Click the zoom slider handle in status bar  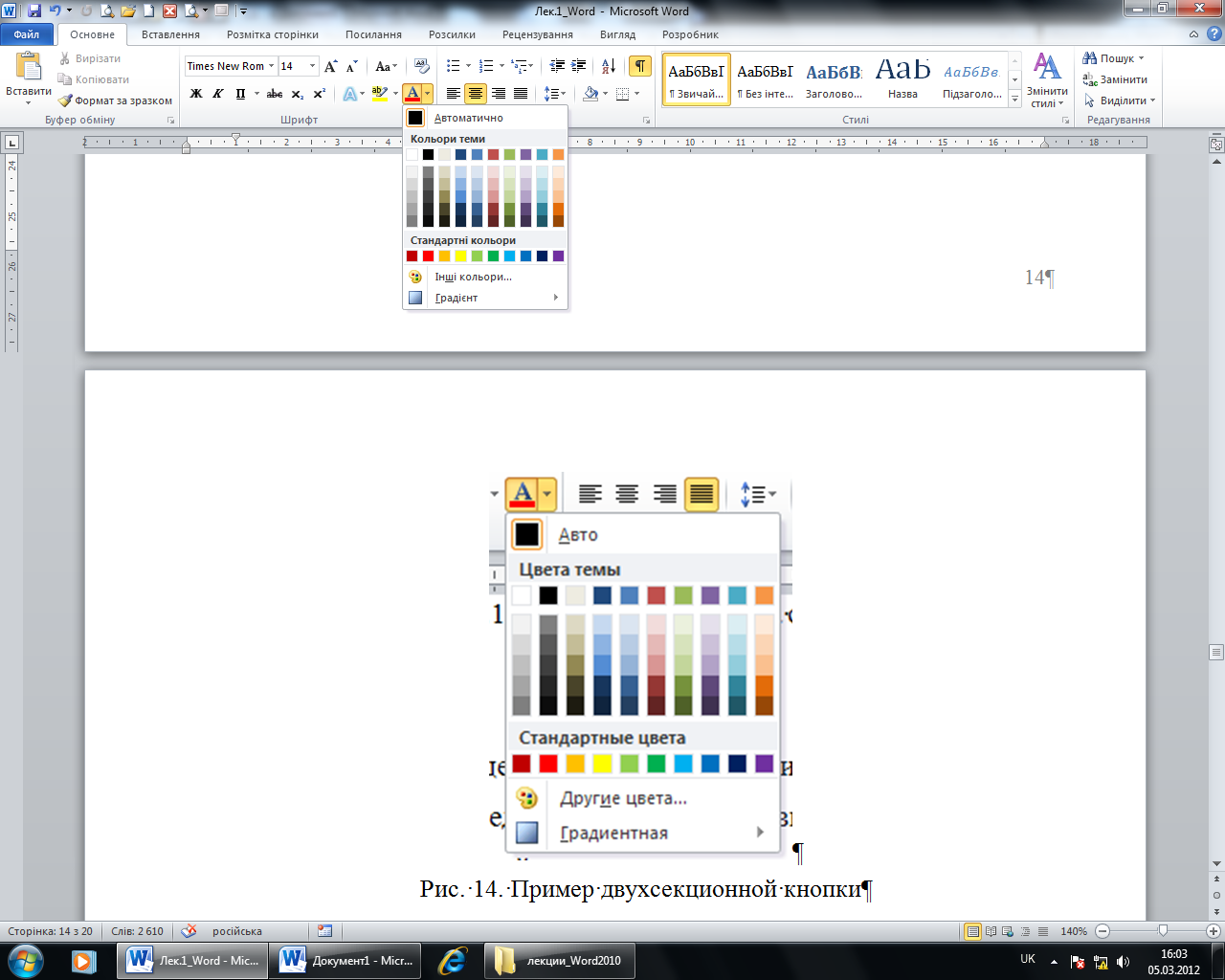1163,931
